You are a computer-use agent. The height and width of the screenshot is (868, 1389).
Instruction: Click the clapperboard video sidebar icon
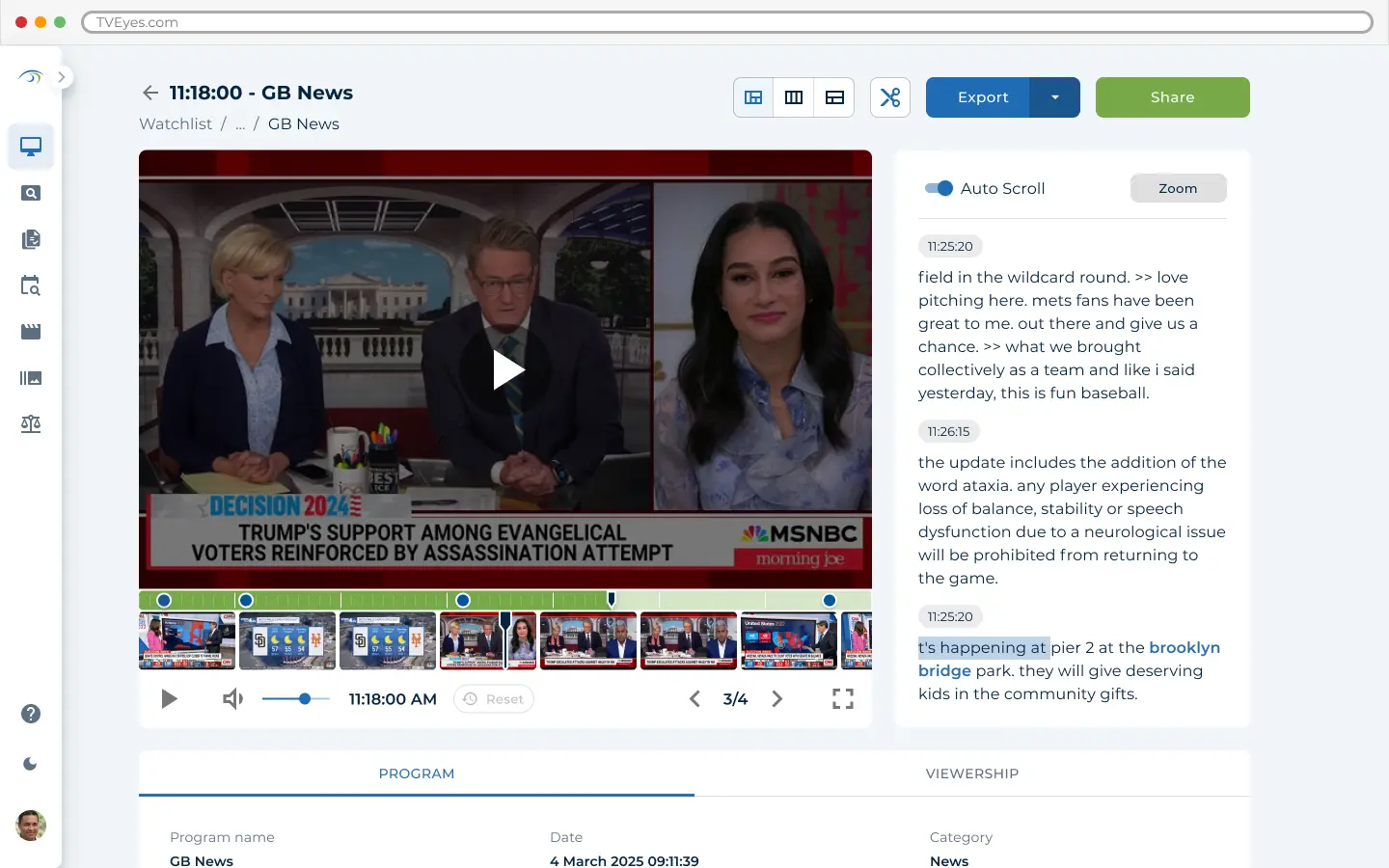pyautogui.click(x=31, y=332)
